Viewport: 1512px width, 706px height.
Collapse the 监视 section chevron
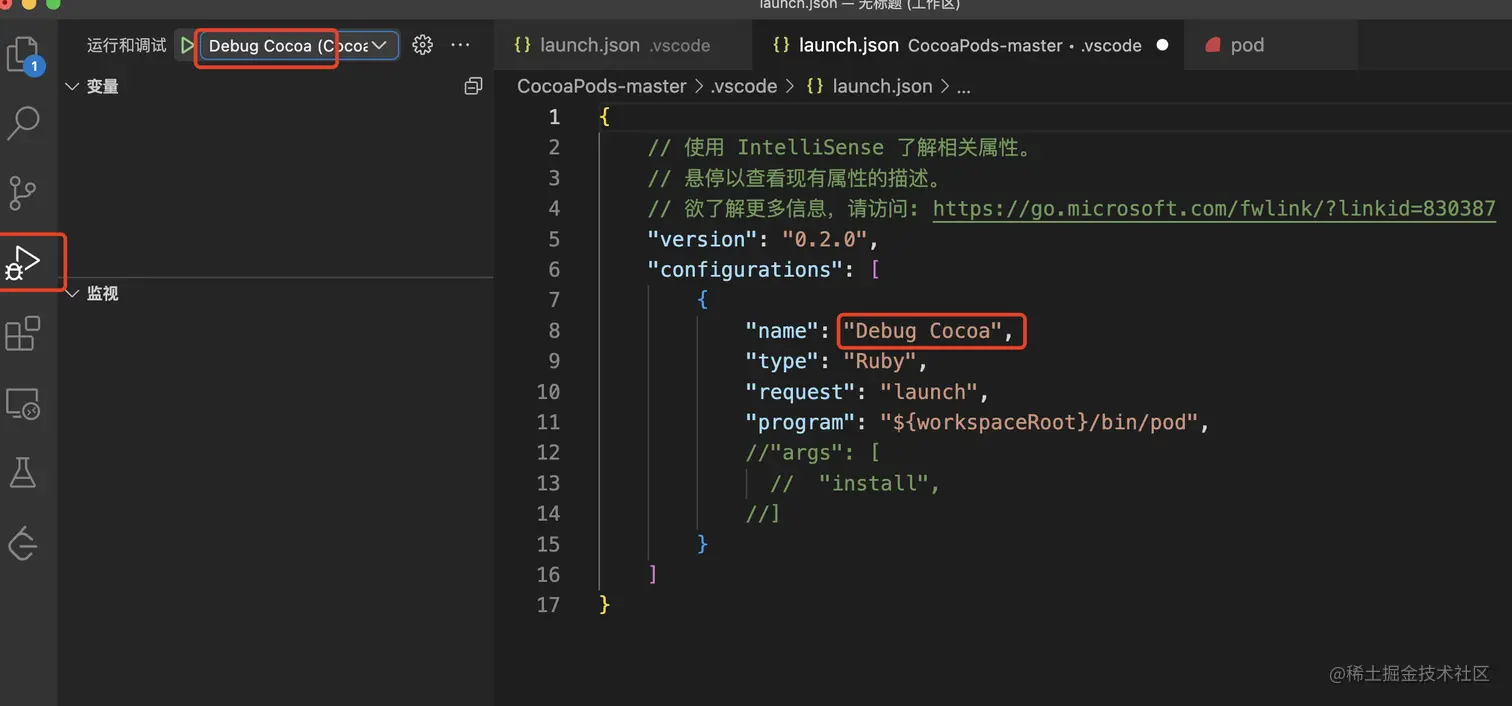pos(72,293)
